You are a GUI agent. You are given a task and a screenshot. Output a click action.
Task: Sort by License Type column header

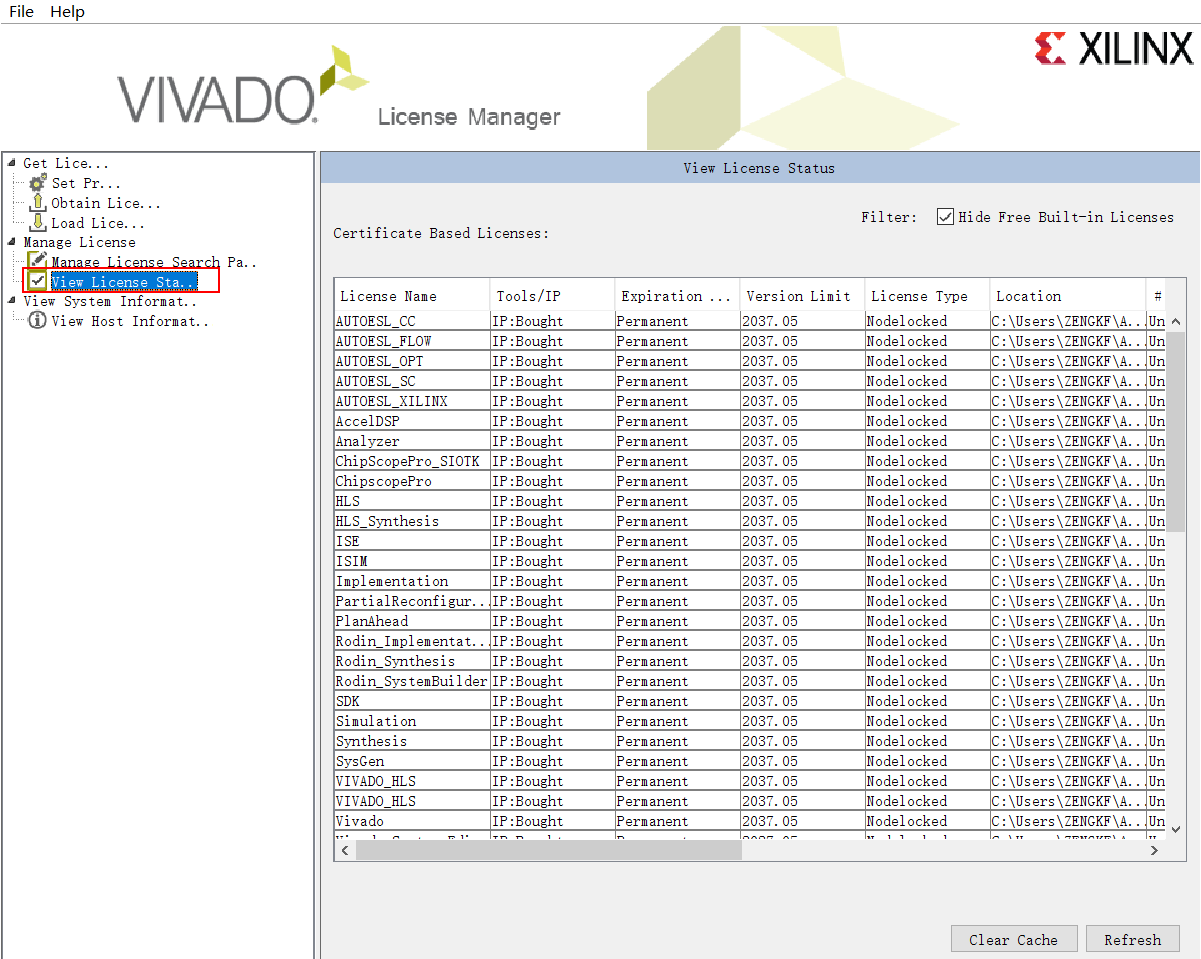pos(927,296)
